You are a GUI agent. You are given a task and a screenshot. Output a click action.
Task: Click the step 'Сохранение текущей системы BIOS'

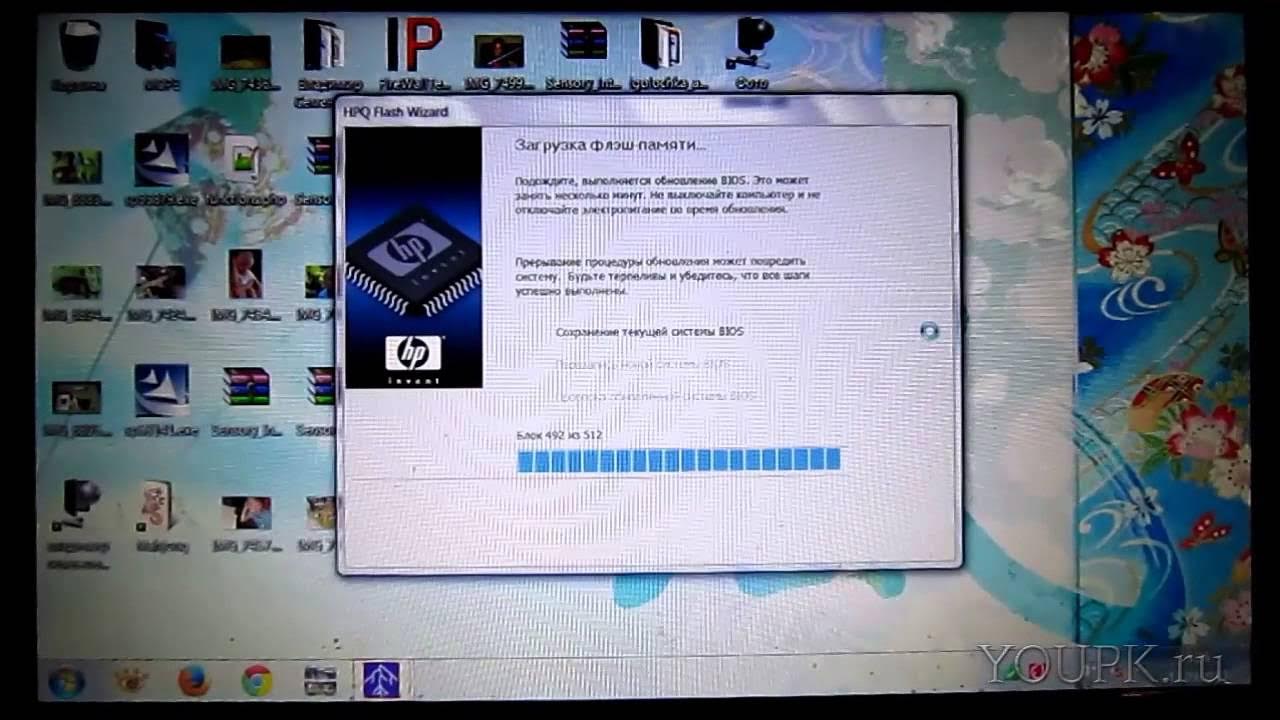click(650, 331)
